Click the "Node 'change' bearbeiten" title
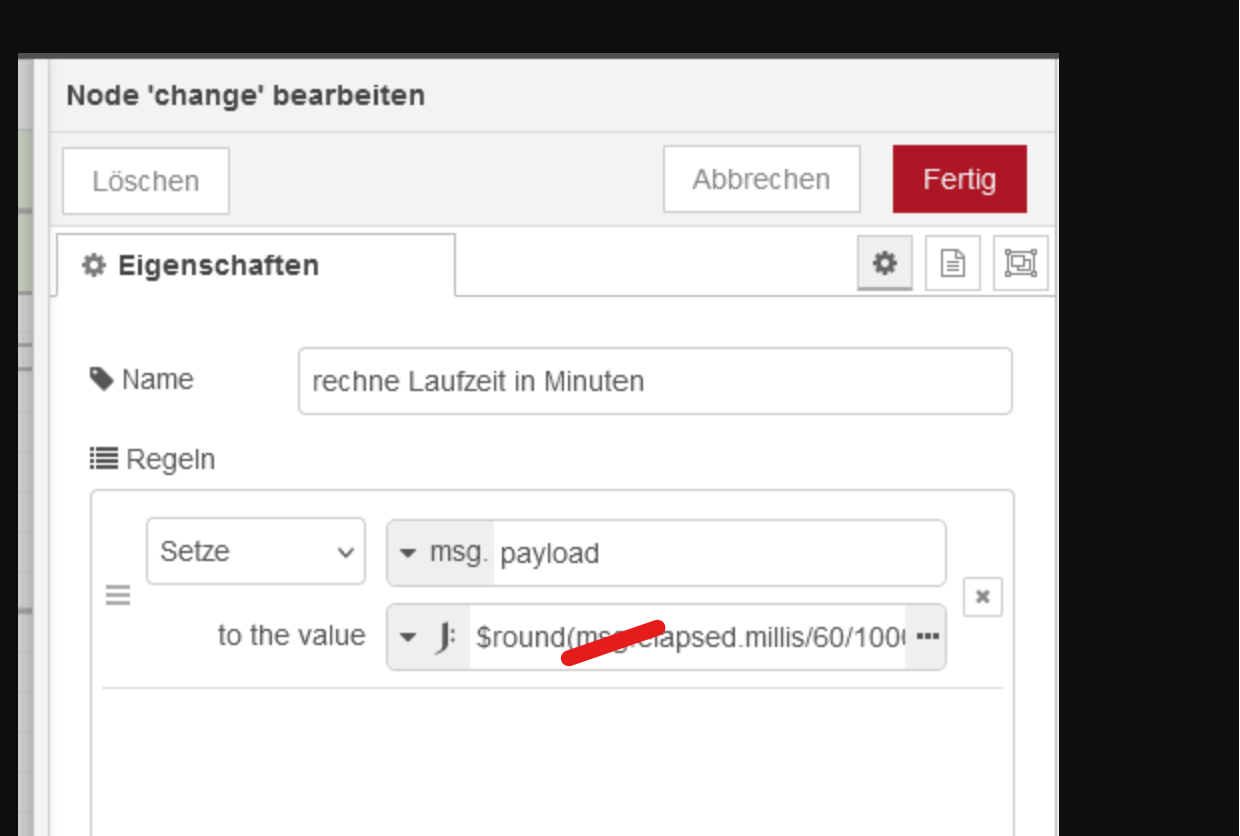Image resolution: width=1240 pixels, height=836 pixels. coord(246,95)
